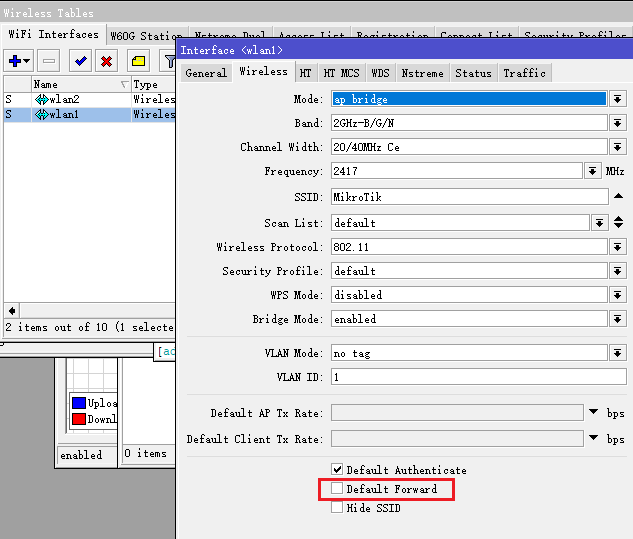Click the minus Remove button
633x539 pixels.
(x=49, y=61)
